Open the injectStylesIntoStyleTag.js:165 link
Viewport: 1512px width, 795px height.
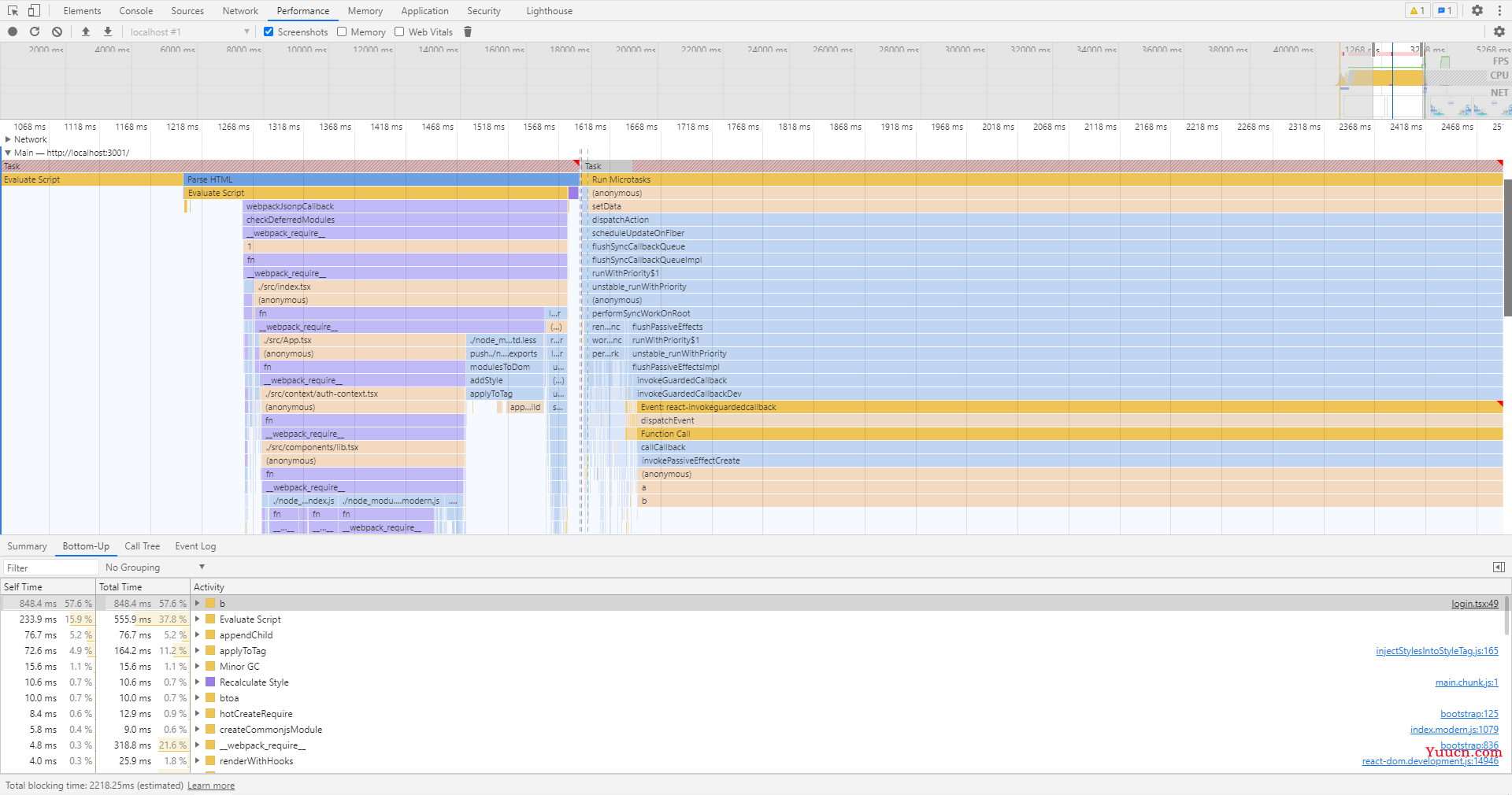point(1437,651)
